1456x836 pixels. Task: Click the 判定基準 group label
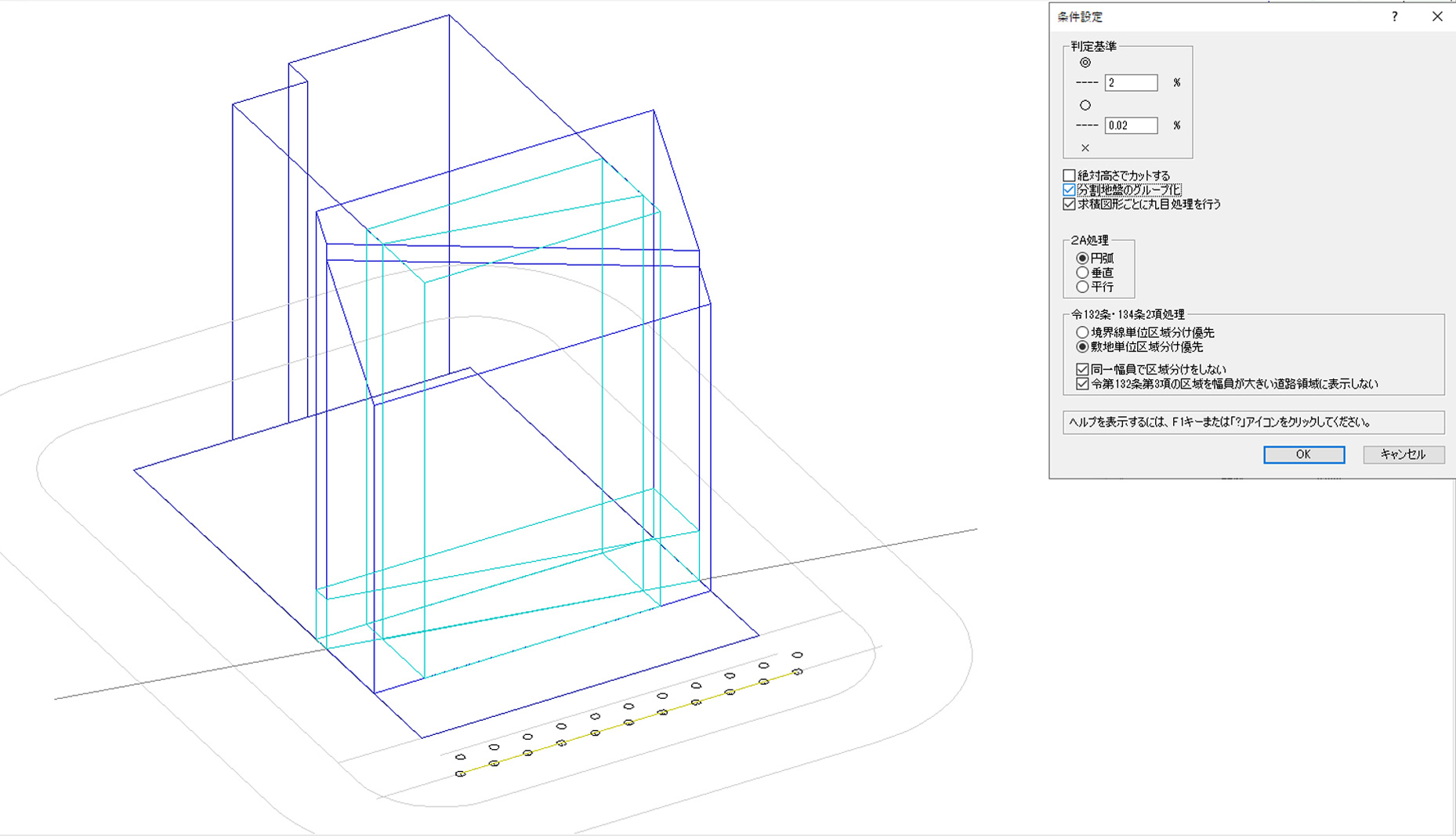tap(1093, 47)
